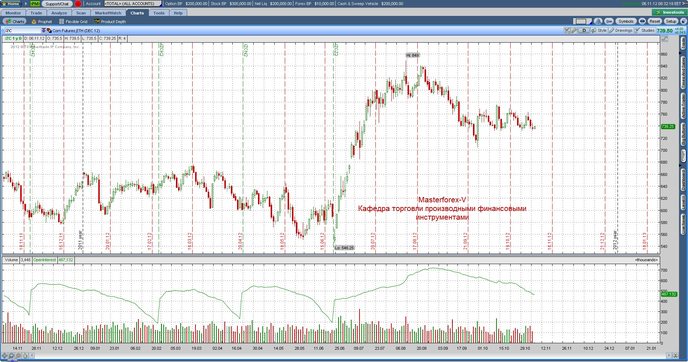Viewport: 688px width, 362px height.
Task: Open the Trade tab
Action: (36, 13)
